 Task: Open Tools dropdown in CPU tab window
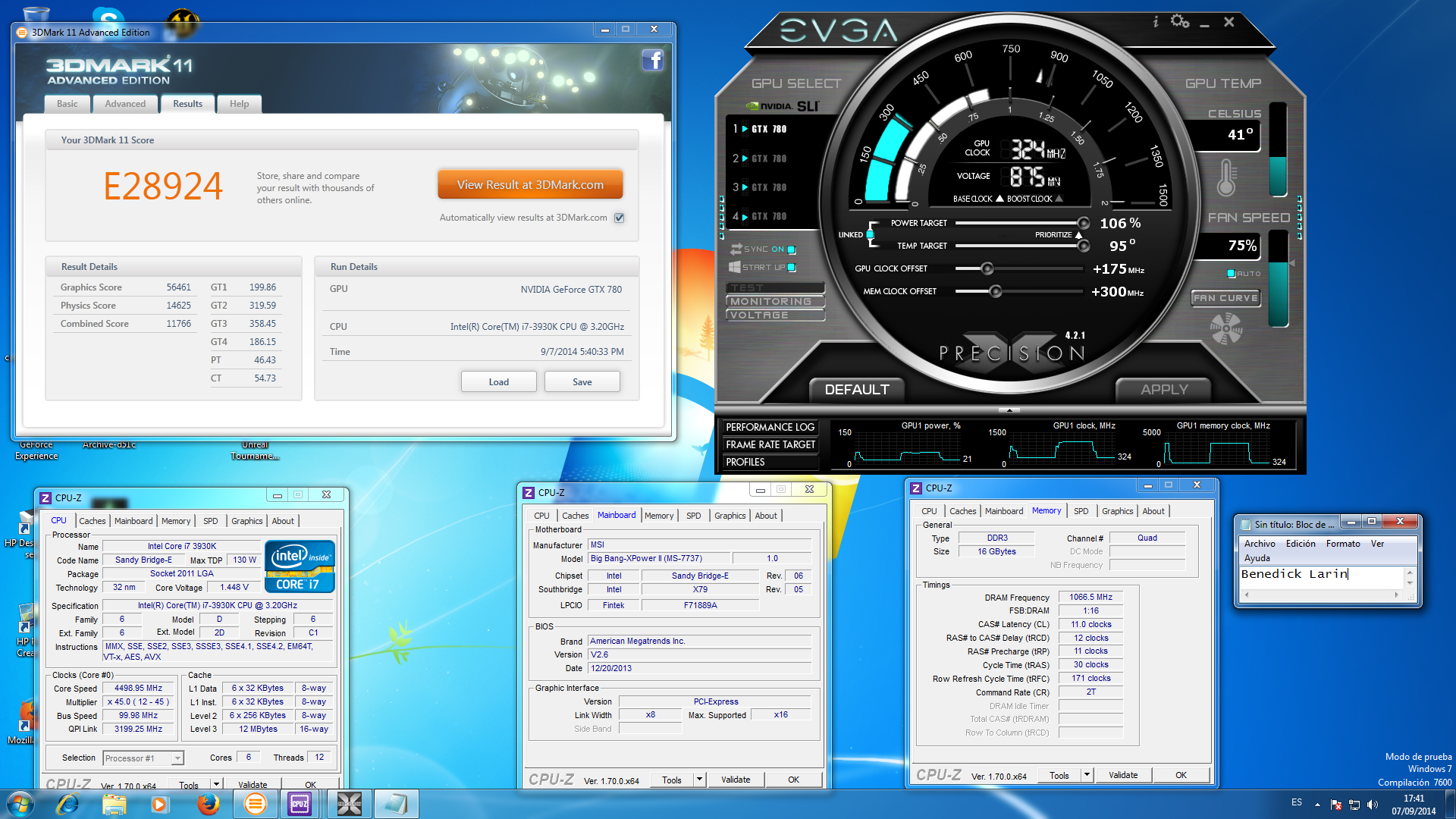[216, 784]
